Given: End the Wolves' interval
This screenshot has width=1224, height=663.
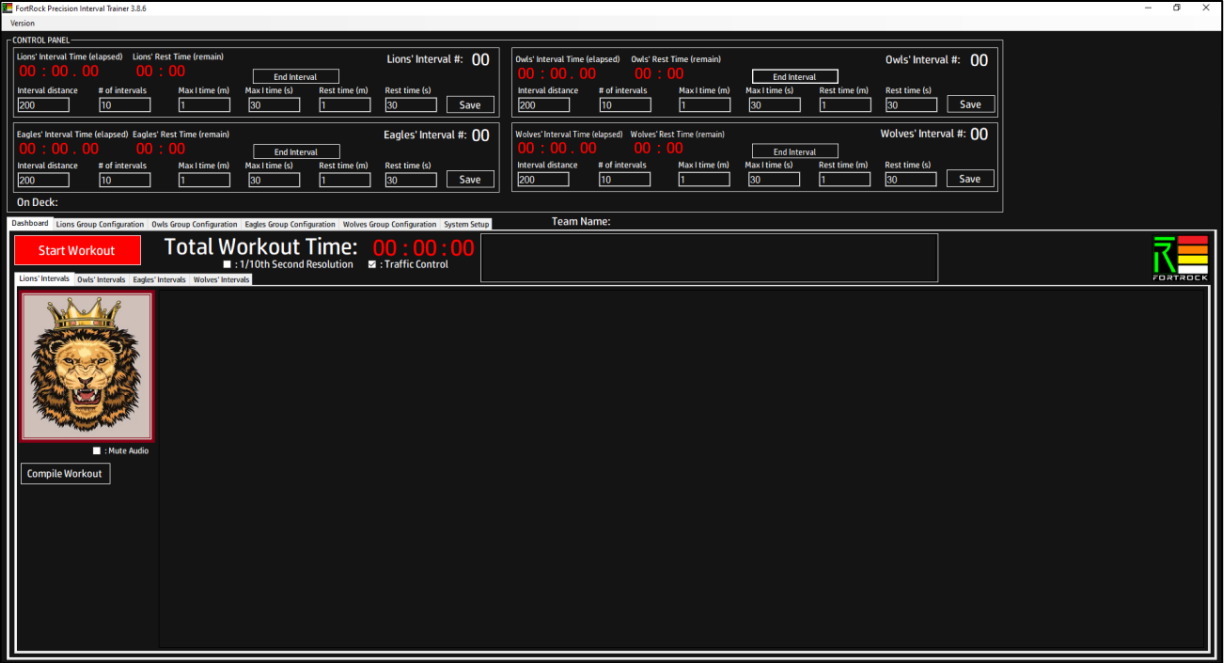Looking at the screenshot, I should coord(795,152).
